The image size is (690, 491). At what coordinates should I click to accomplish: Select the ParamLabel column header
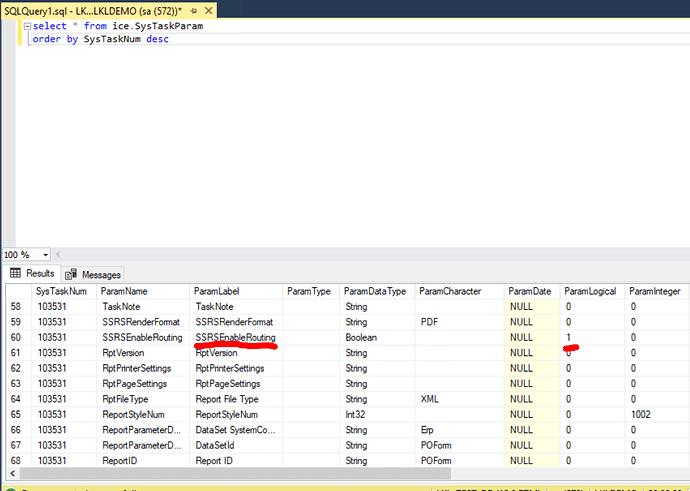[x=236, y=291]
